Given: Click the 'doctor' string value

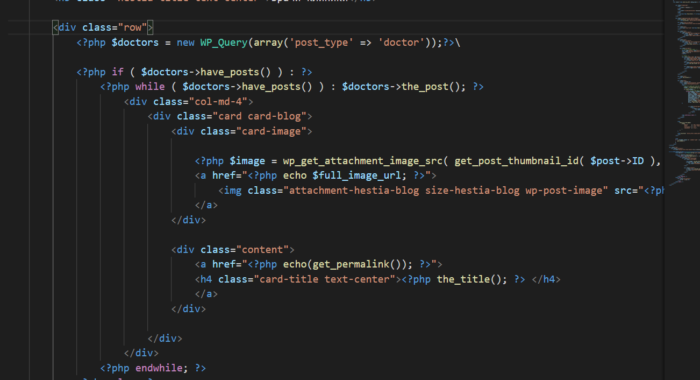Looking at the screenshot, I should coord(401,43).
